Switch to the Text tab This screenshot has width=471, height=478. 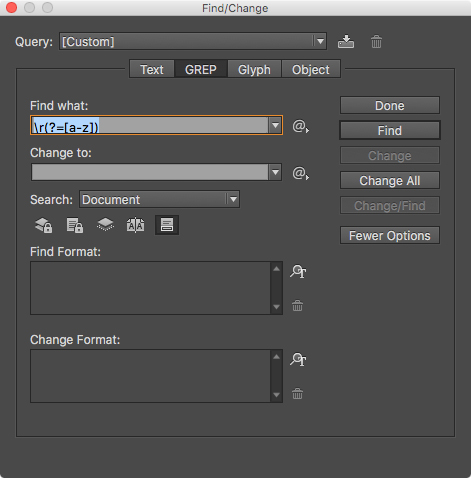(x=152, y=69)
